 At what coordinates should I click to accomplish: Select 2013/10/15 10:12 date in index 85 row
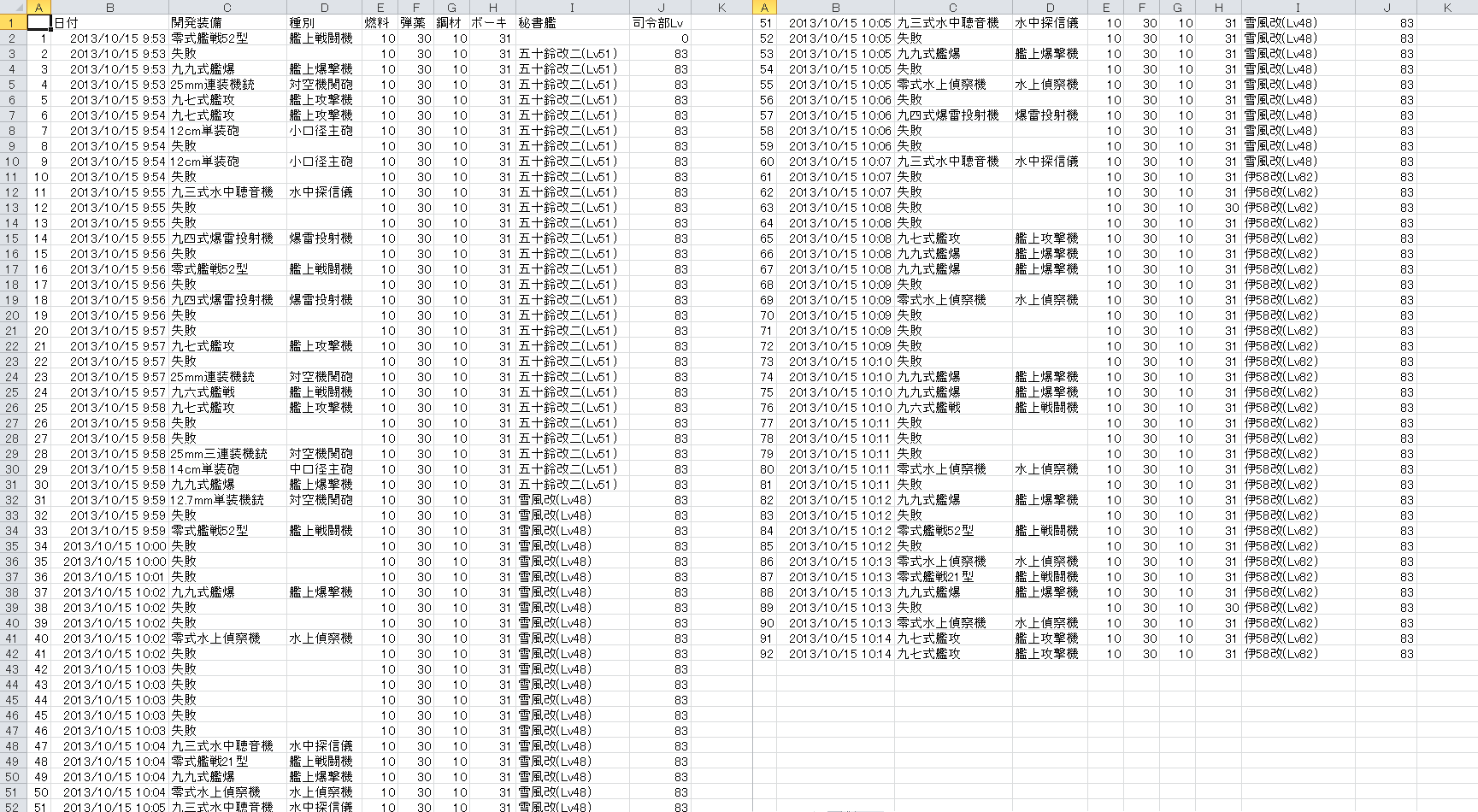point(836,546)
